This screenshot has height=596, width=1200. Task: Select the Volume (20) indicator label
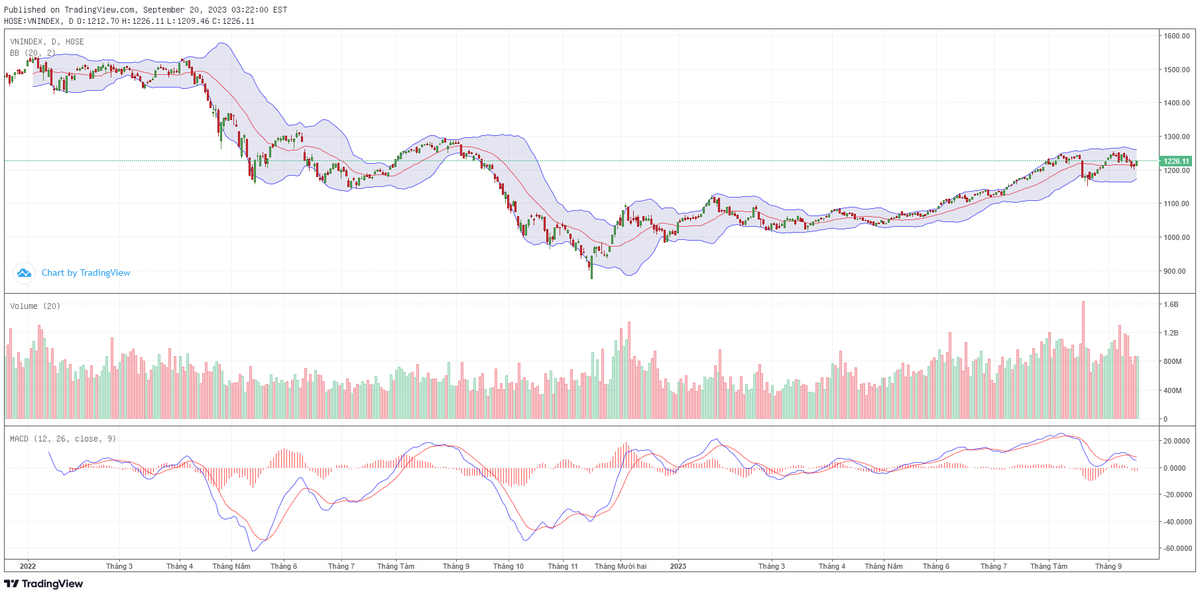(x=35, y=306)
